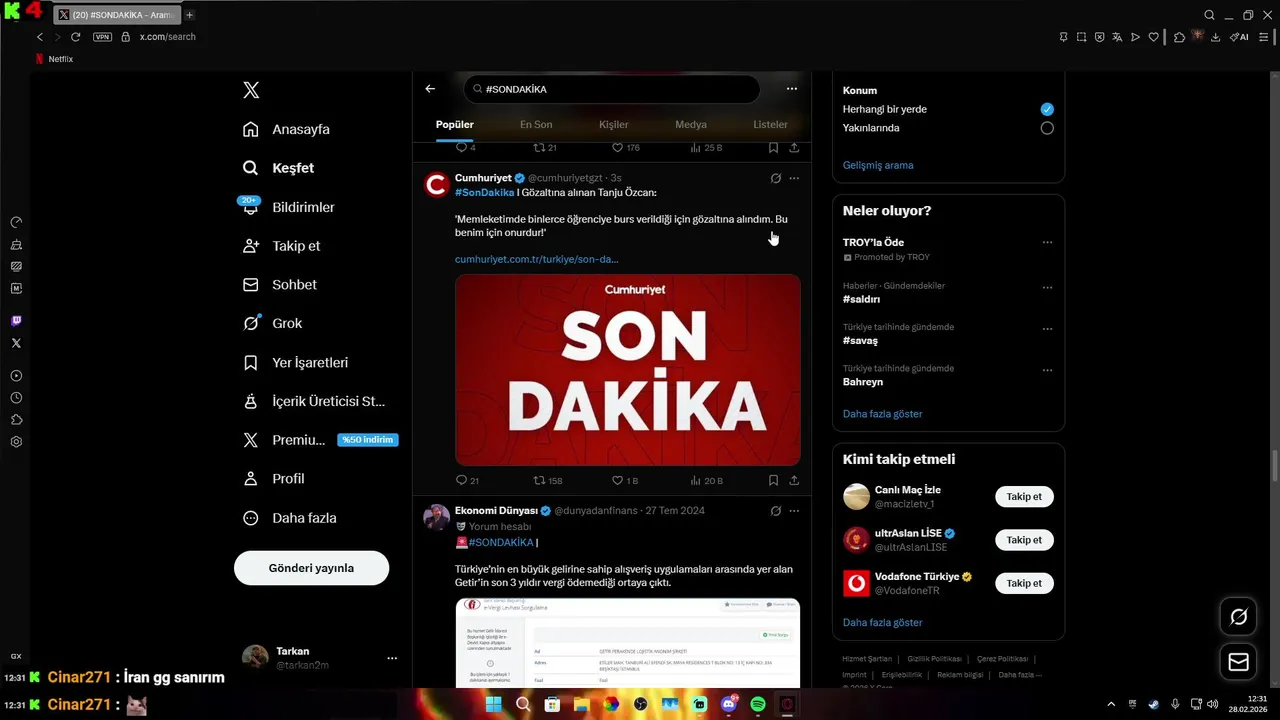
Task: Open more options for Bahreyn trend
Action: coord(1047,369)
